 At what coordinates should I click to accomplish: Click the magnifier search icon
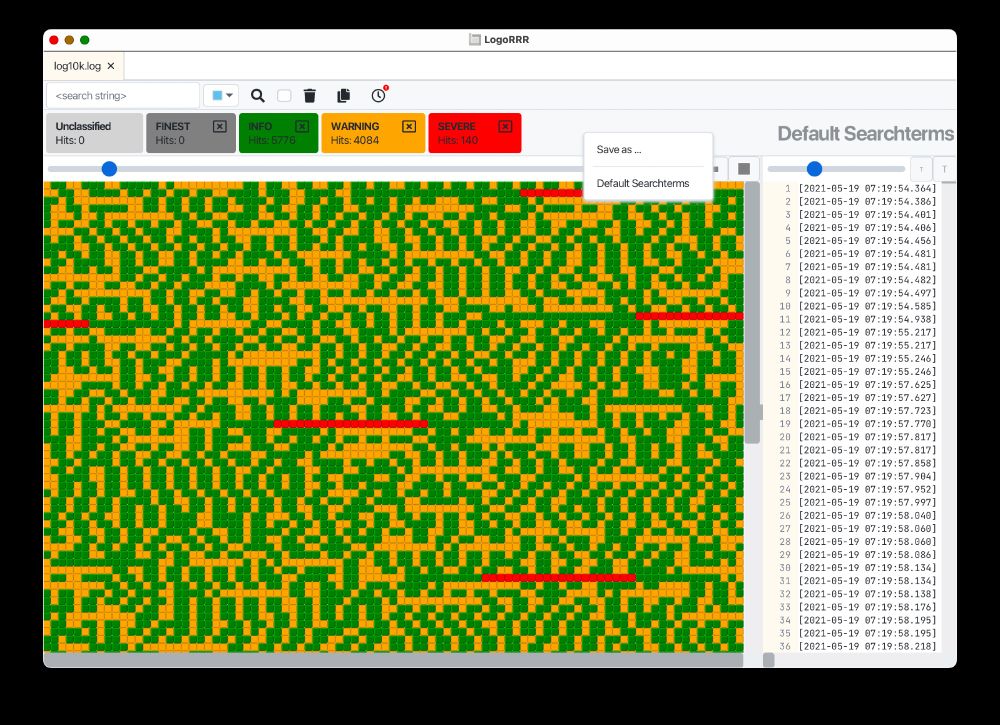click(258, 96)
